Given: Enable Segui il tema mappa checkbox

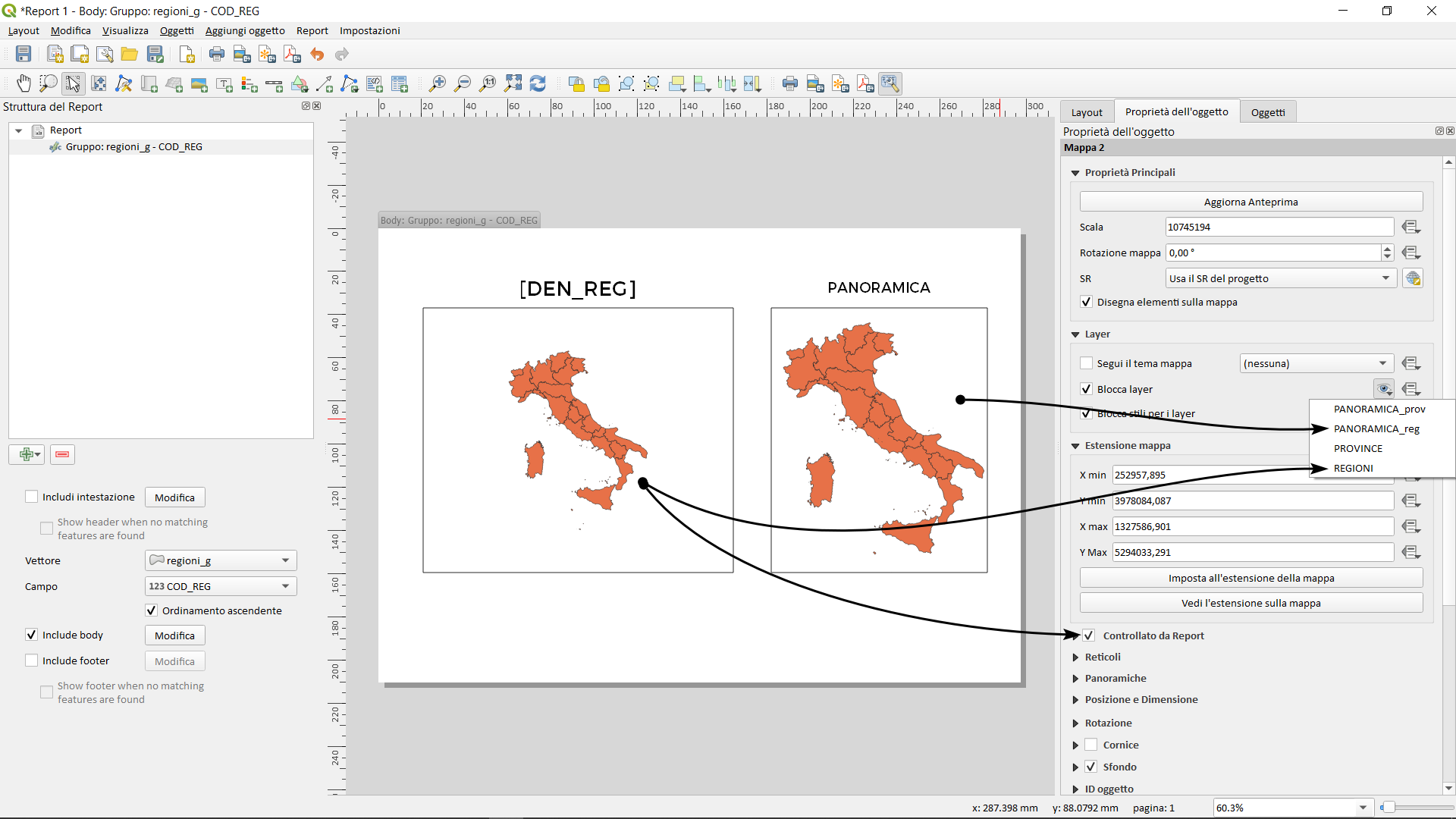Looking at the screenshot, I should click(x=1087, y=363).
